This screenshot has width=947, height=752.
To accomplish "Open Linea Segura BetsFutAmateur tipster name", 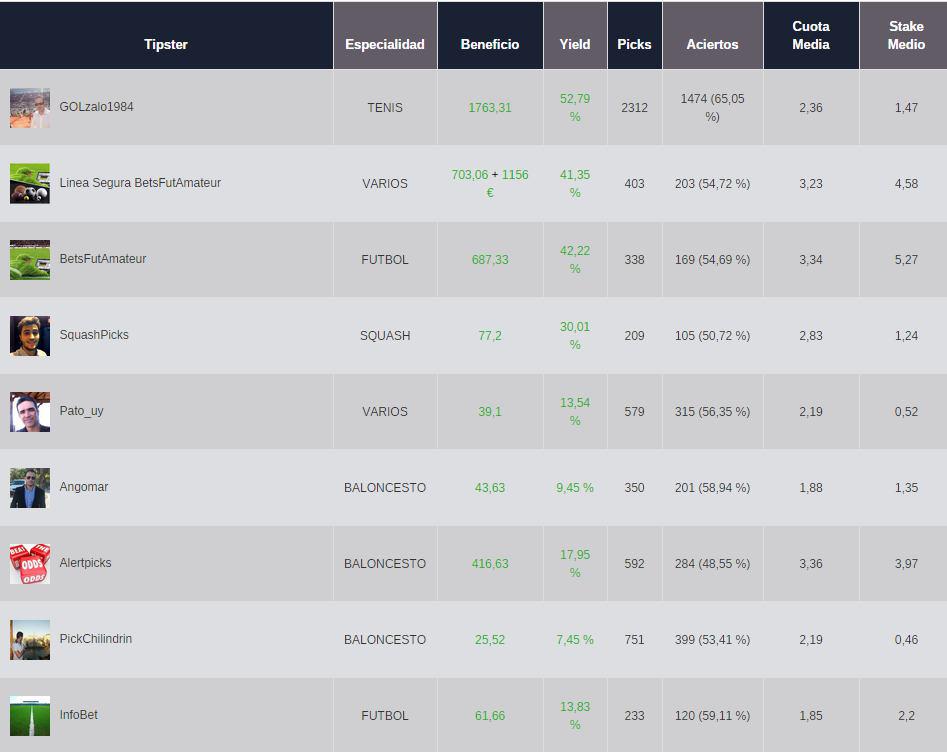I will [140, 182].
